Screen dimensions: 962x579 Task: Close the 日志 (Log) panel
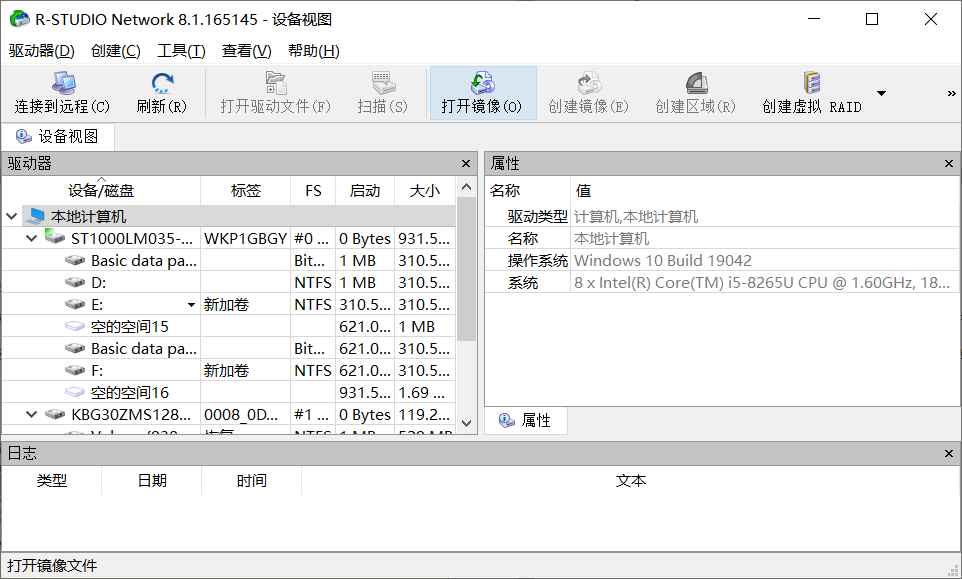[x=948, y=453]
